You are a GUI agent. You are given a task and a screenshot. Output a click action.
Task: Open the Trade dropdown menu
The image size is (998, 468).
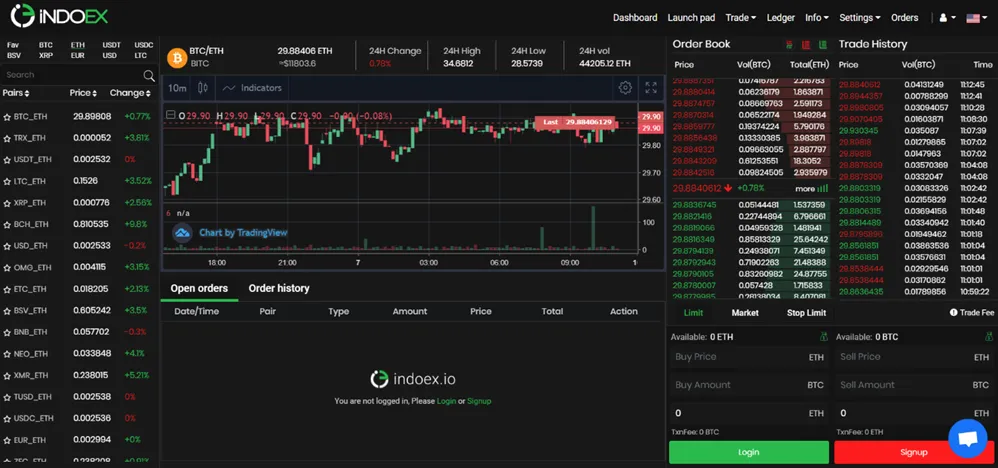tap(740, 18)
